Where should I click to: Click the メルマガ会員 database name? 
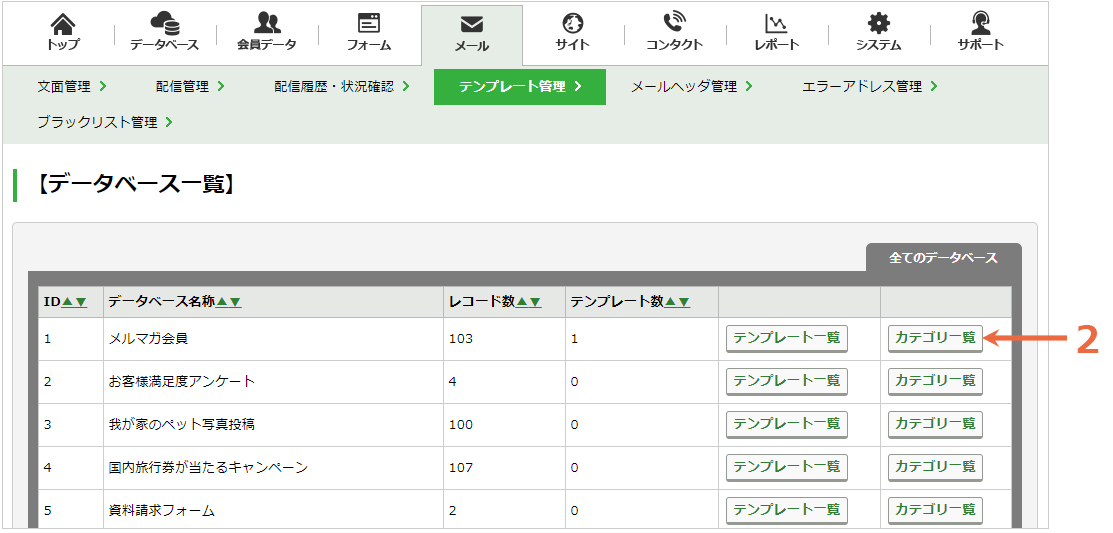coord(148,339)
